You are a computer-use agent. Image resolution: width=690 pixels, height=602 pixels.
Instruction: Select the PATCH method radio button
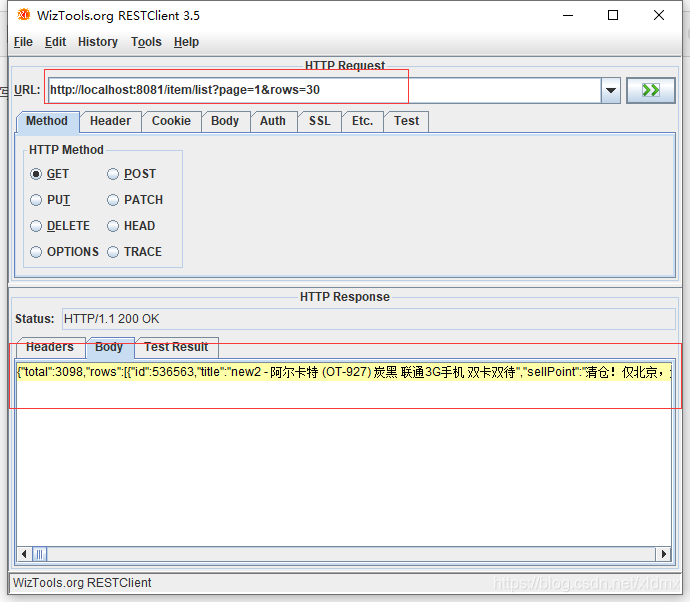(x=113, y=200)
